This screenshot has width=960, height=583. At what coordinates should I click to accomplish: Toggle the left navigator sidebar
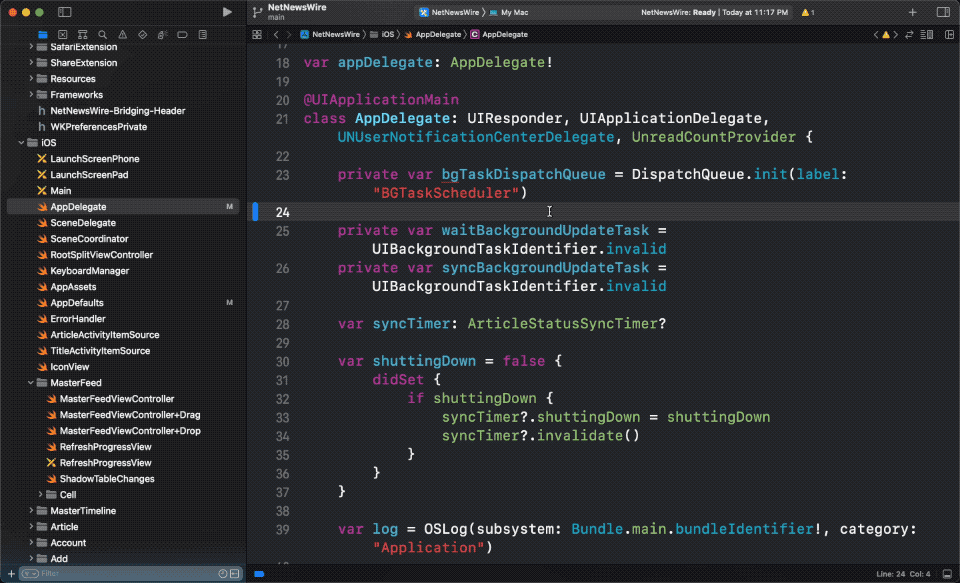click(64, 12)
